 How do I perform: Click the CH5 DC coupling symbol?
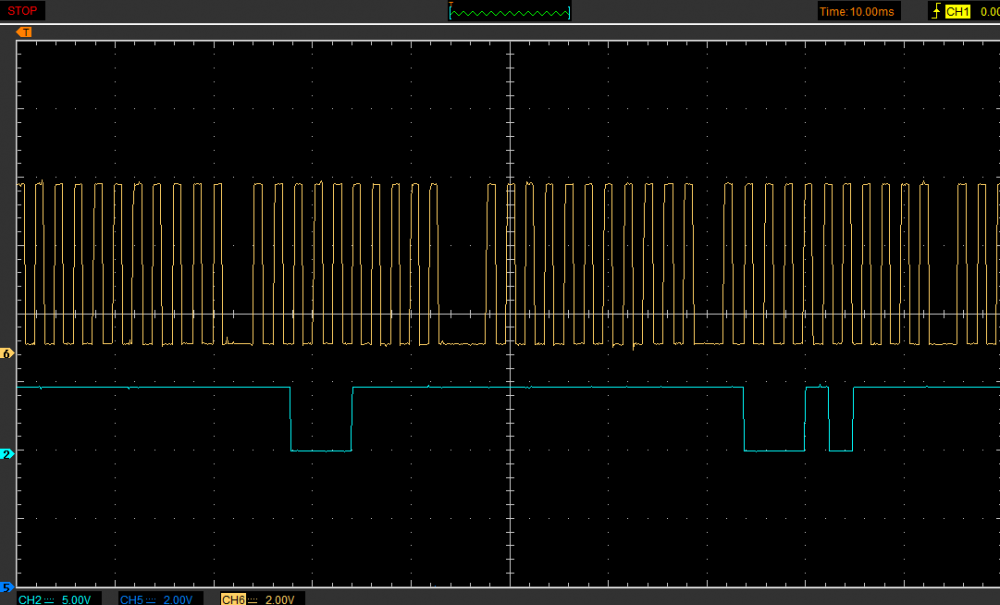(x=151, y=598)
